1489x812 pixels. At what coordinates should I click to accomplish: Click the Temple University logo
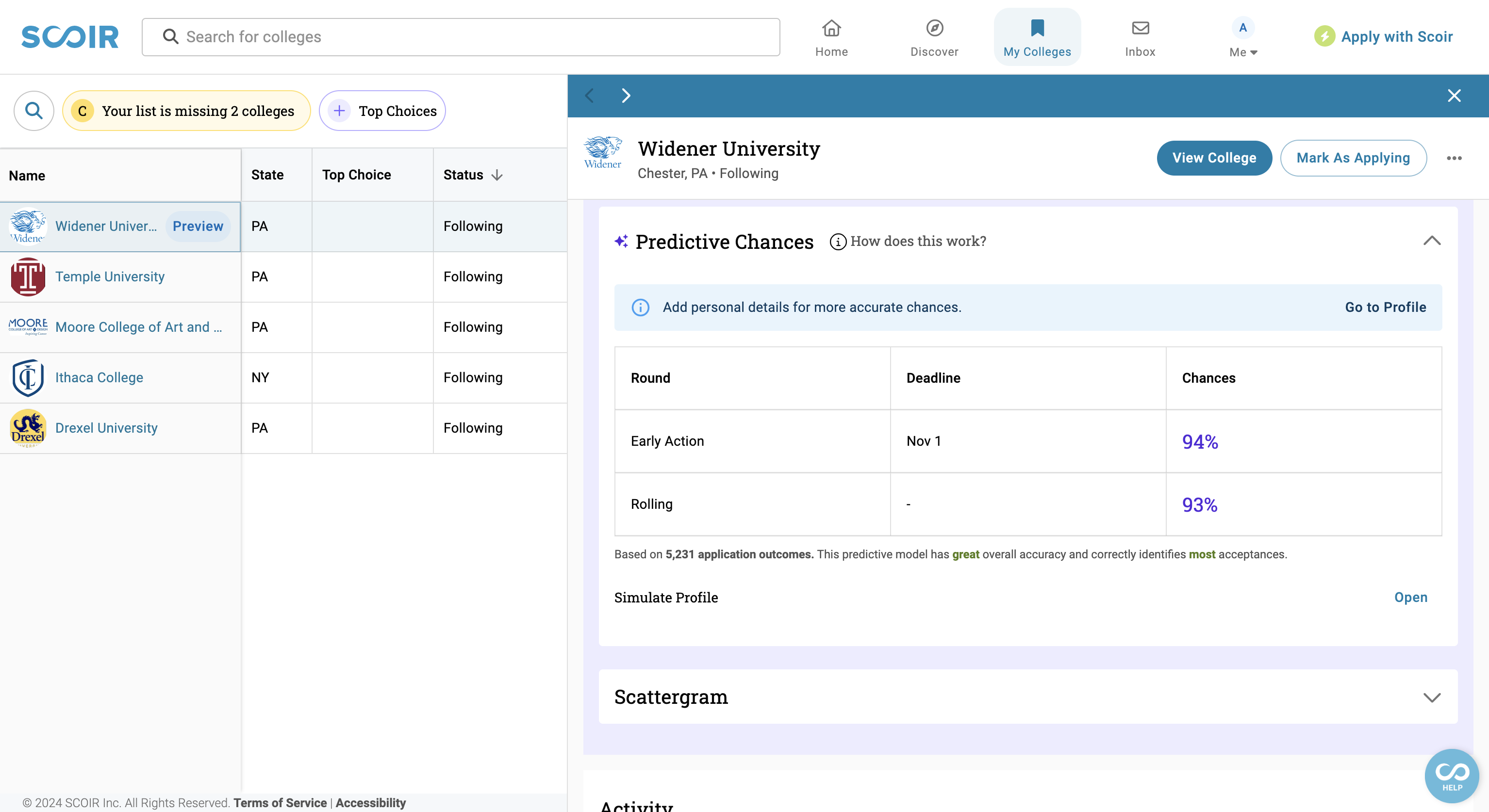pos(28,276)
